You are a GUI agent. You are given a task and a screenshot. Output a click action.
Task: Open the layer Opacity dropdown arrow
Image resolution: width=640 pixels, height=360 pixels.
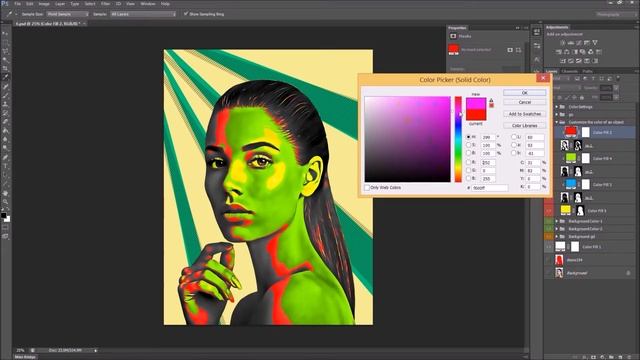pos(616,88)
